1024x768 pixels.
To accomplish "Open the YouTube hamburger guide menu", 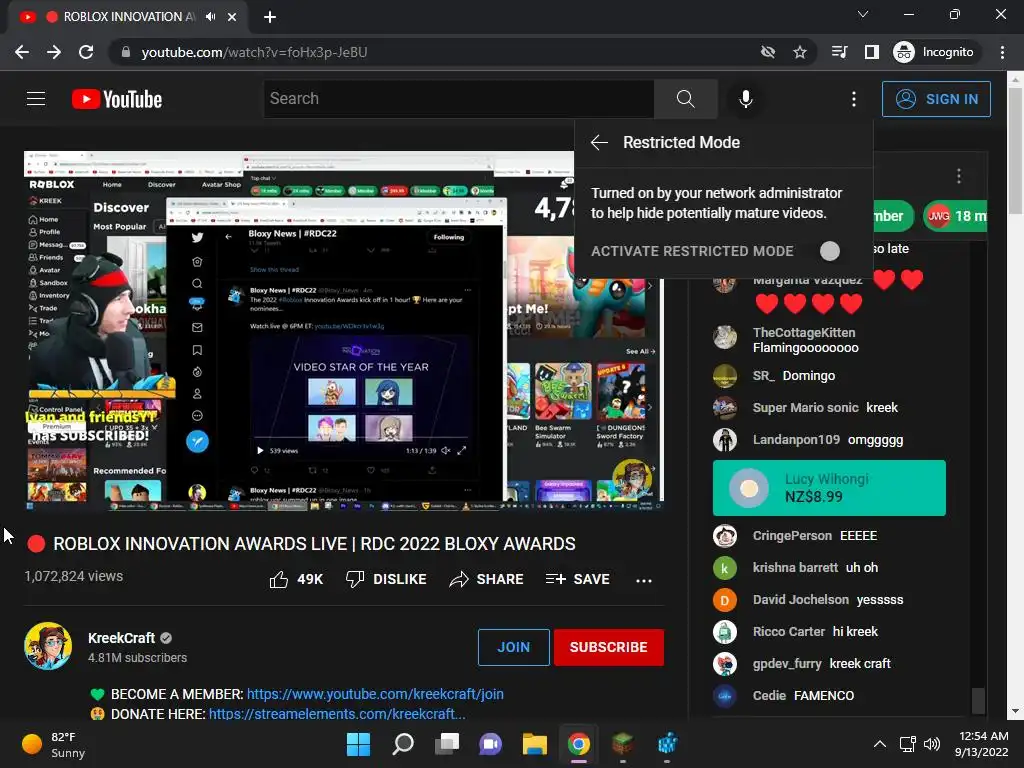I will (x=36, y=99).
